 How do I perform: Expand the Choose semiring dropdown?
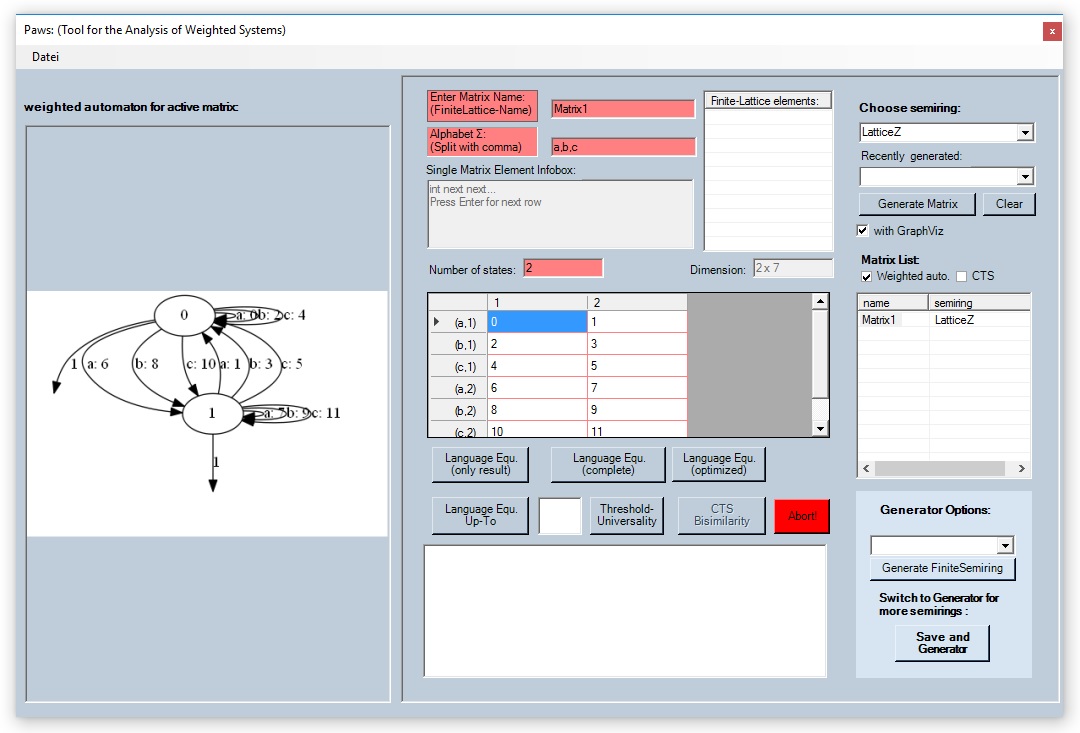[x=1024, y=132]
